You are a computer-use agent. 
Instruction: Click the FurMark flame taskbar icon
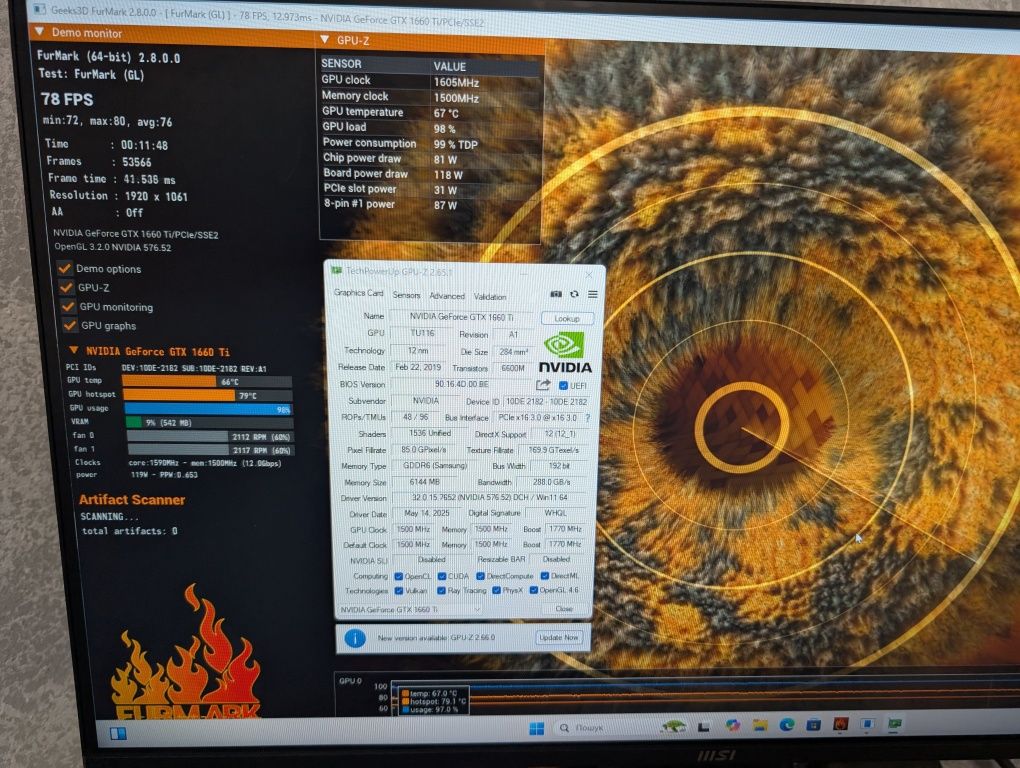[840, 723]
